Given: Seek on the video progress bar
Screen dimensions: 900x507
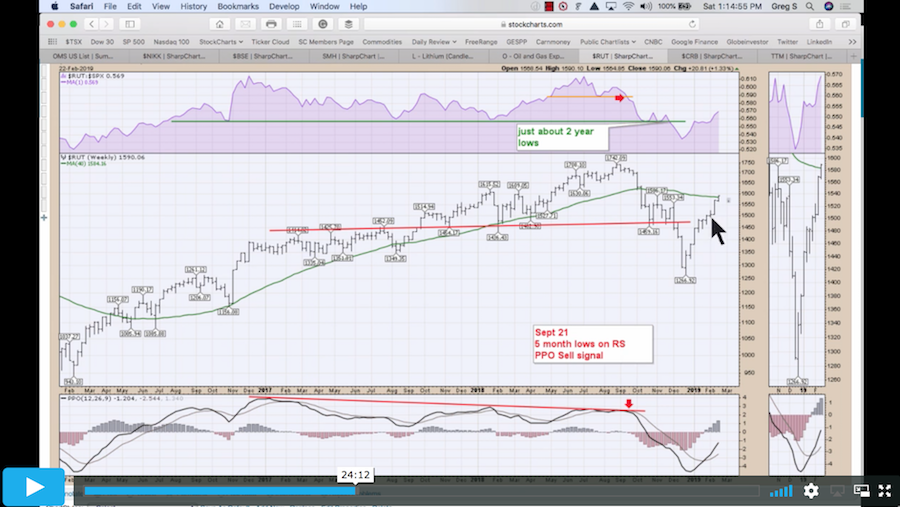Looking at the screenshot, I should pyautogui.click(x=422, y=491).
